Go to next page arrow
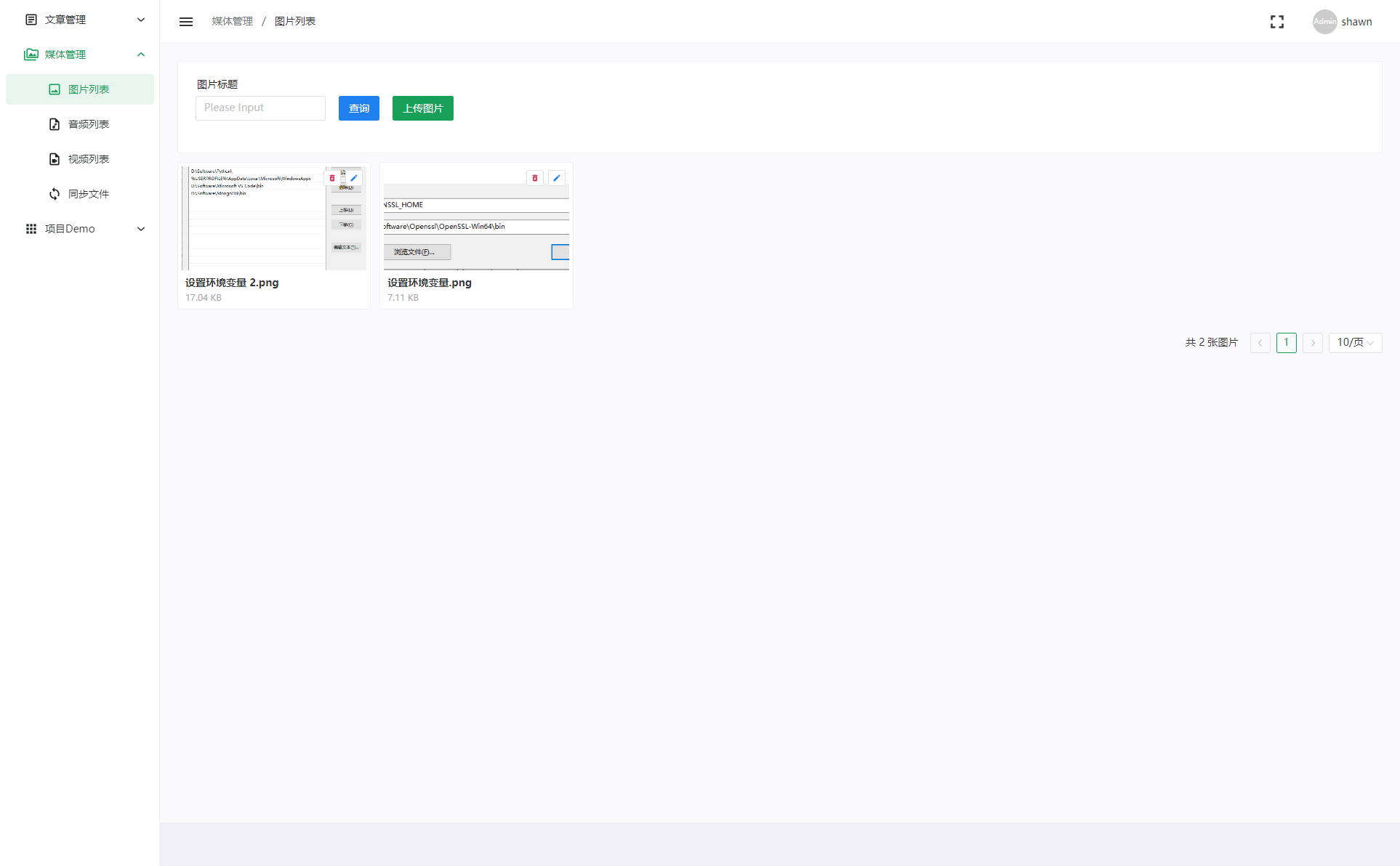The height and width of the screenshot is (866, 1400). click(x=1313, y=342)
